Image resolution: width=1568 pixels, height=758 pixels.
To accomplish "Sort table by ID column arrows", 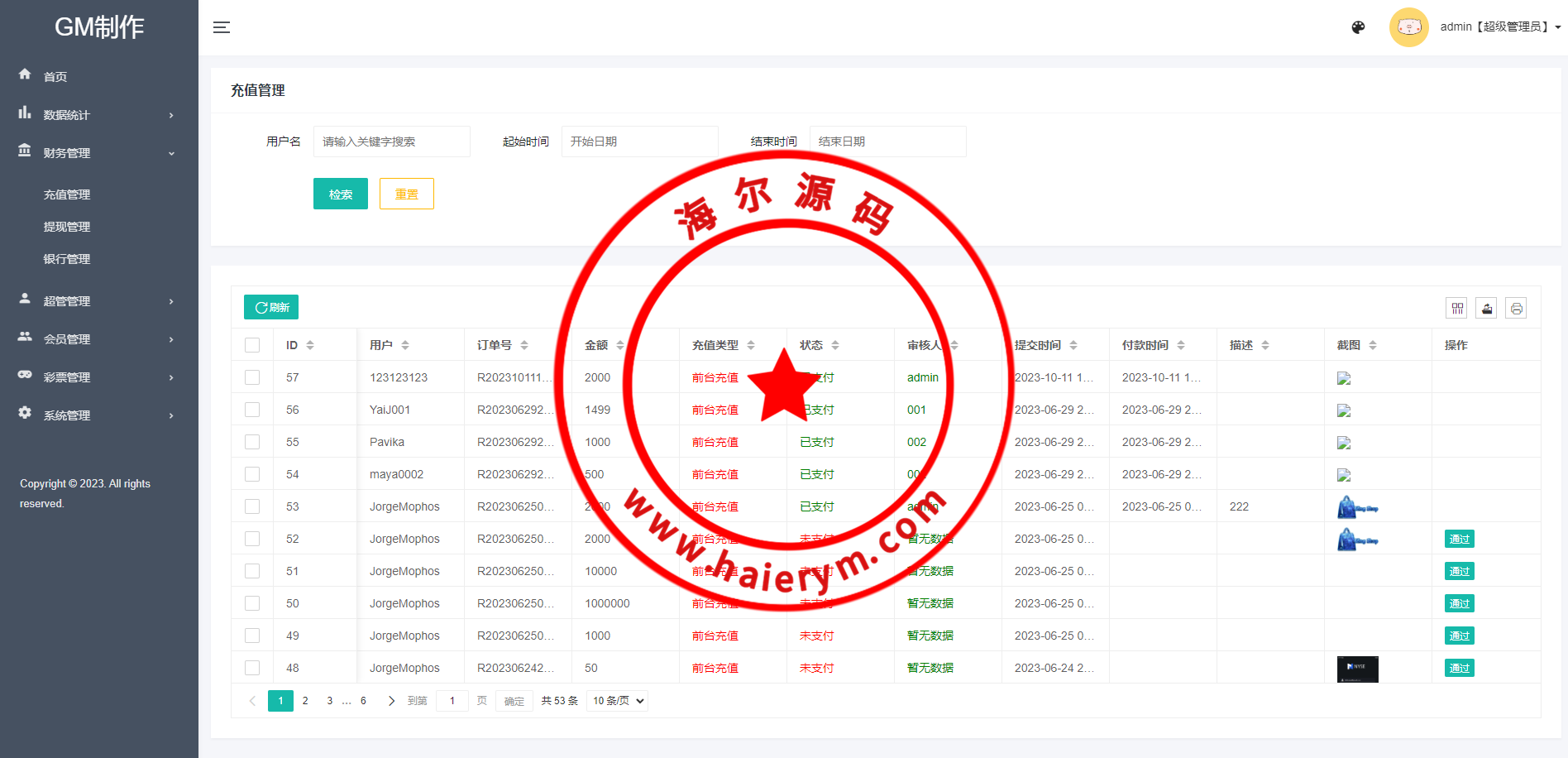I will pyautogui.click(x=310, y=345).
